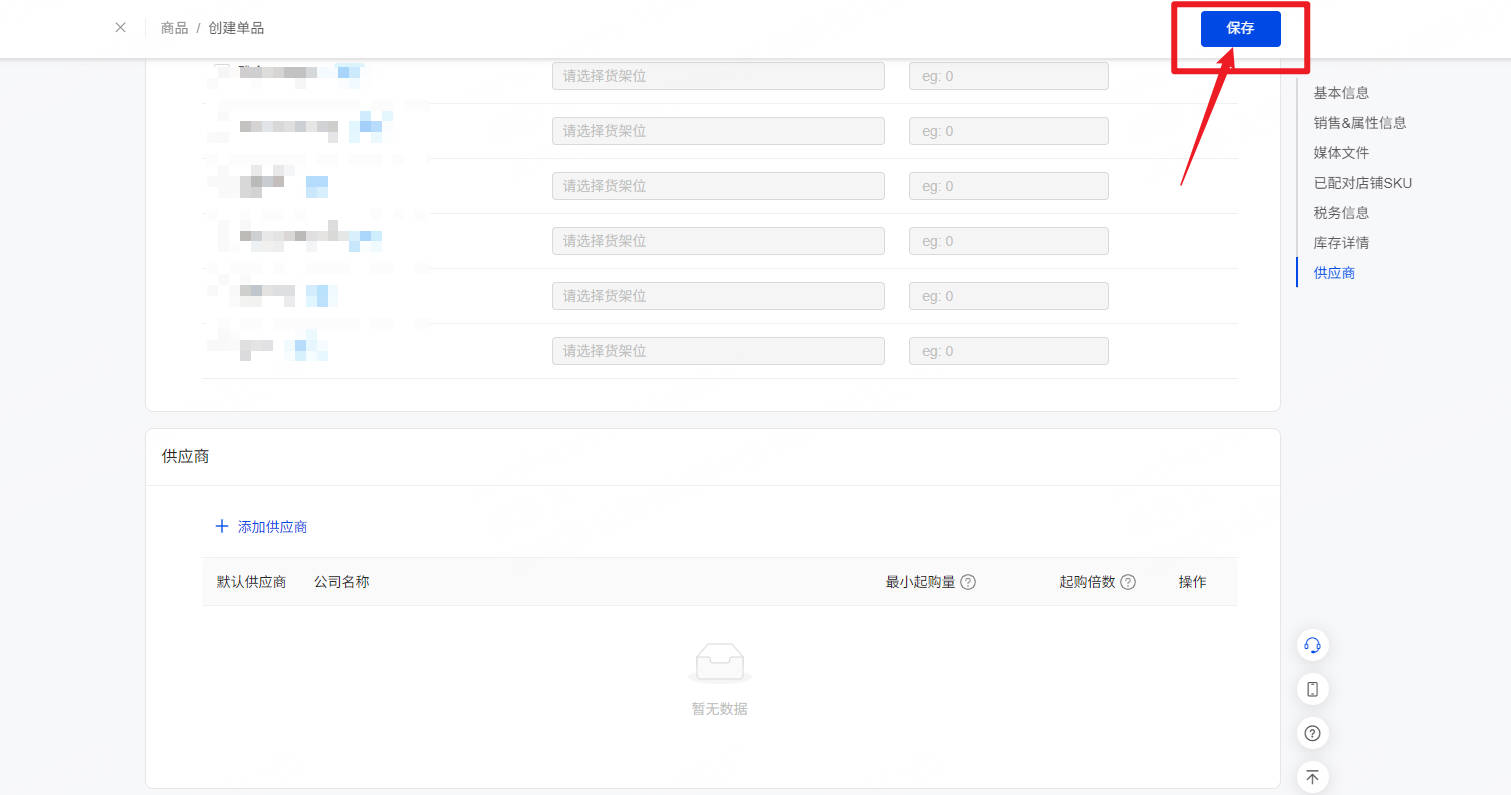The width and height of the screenshot is (1511, 795).
Task: Go to 库存详情 section anchor
Action: (x=1341, y=243)
